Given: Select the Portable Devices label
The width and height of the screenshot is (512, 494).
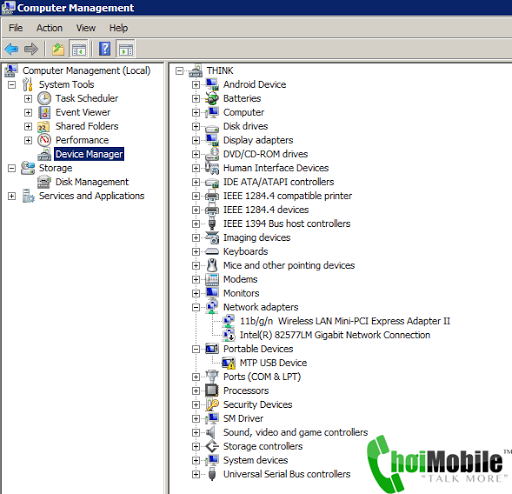Looking at the screenshot, I should coord(258,349).
